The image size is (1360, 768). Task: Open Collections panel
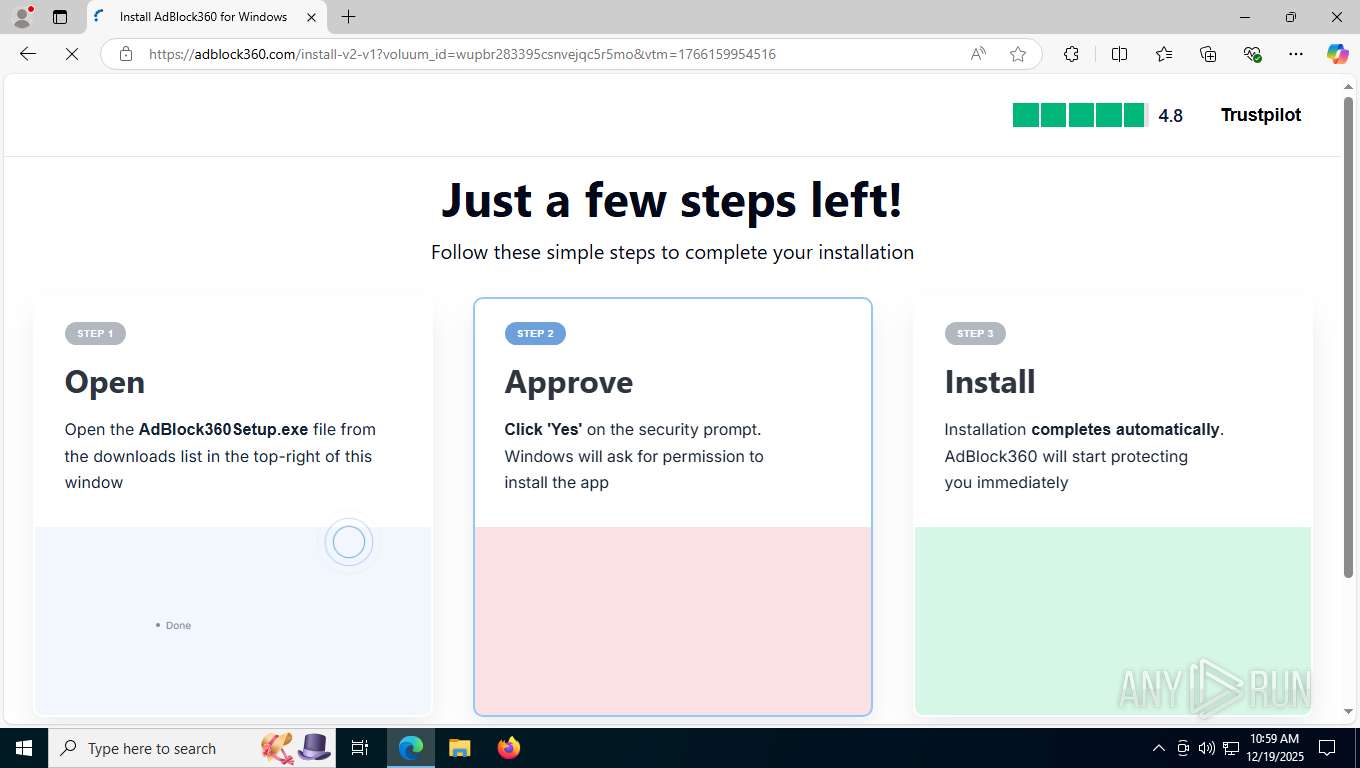pyautogui.click(x=1208, y=54)
